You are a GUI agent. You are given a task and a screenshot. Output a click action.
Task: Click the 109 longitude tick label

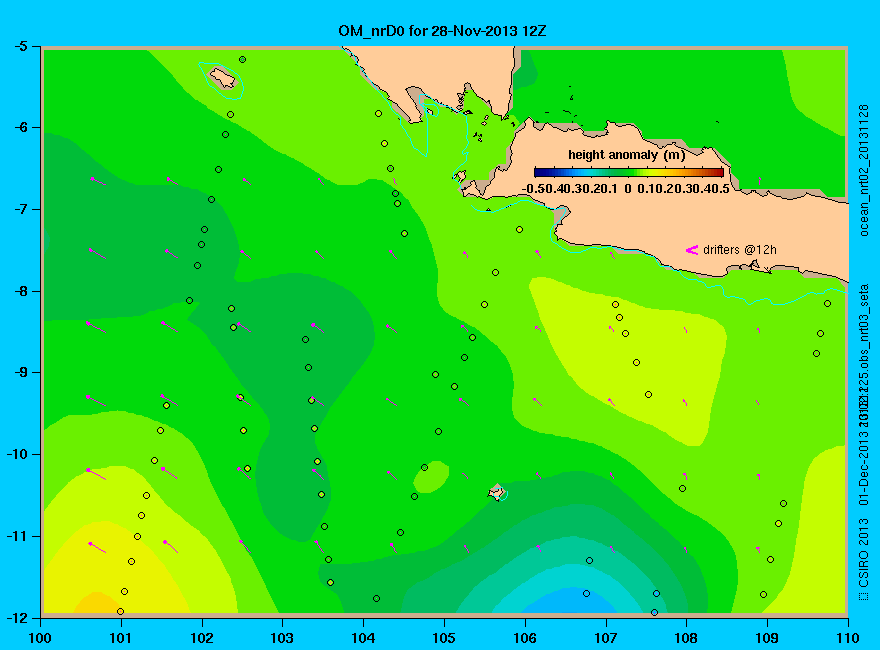(x=767, y=638)
